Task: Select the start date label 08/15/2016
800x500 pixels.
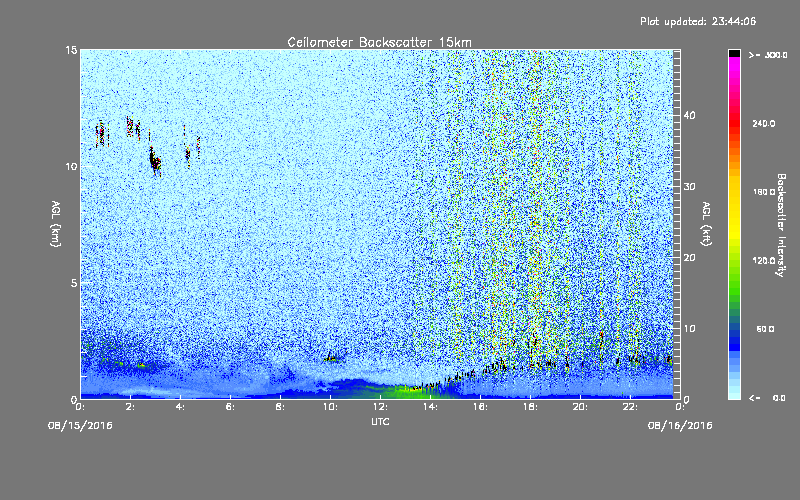Action: [x=80, y=426]
